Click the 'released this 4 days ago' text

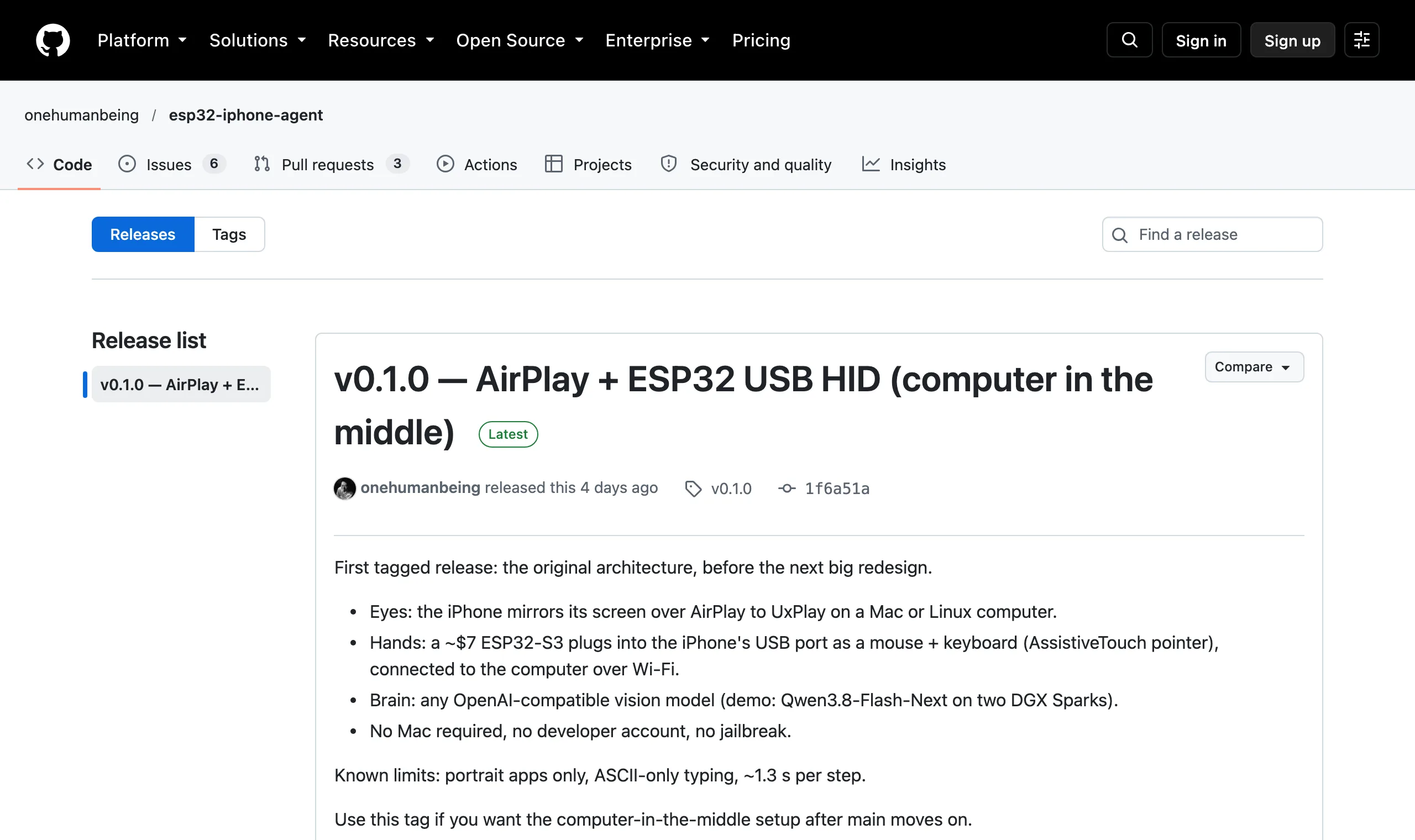pos(571,488)
